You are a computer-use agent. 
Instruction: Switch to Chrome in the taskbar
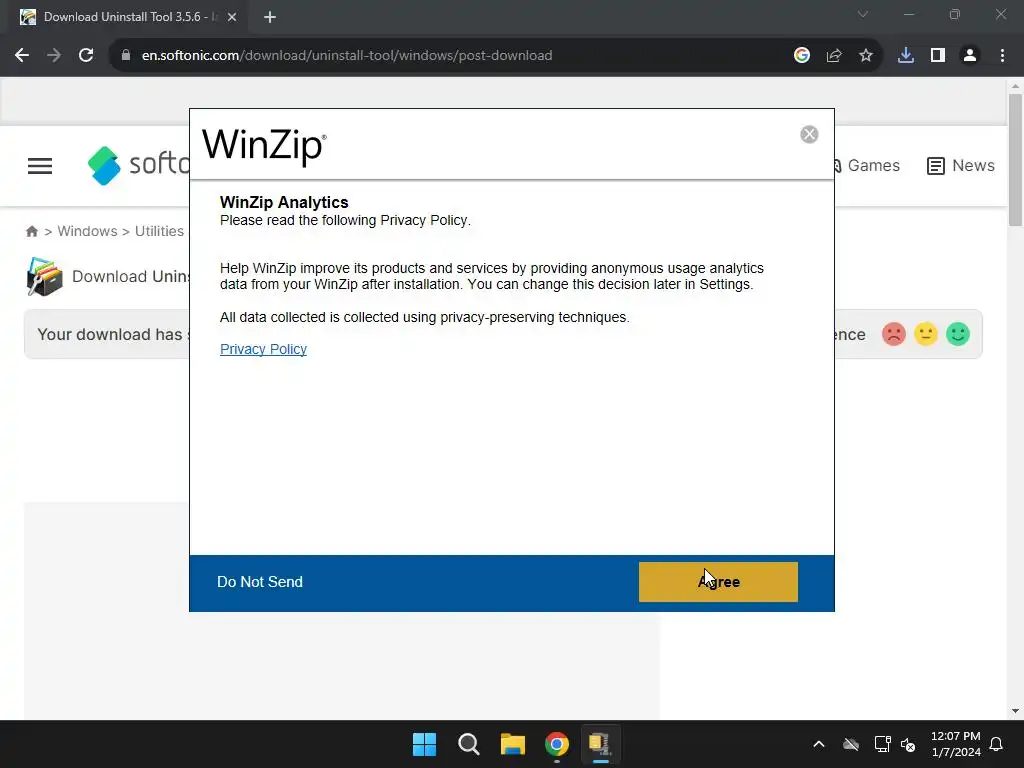[557, 744]
